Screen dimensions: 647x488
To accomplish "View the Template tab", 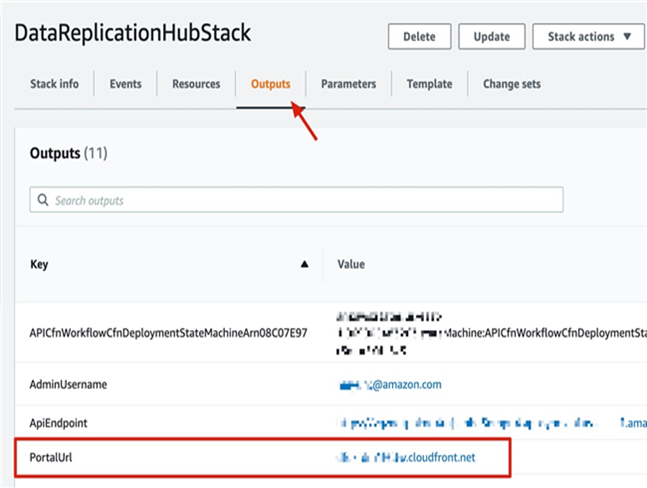I will pos(430,84).
